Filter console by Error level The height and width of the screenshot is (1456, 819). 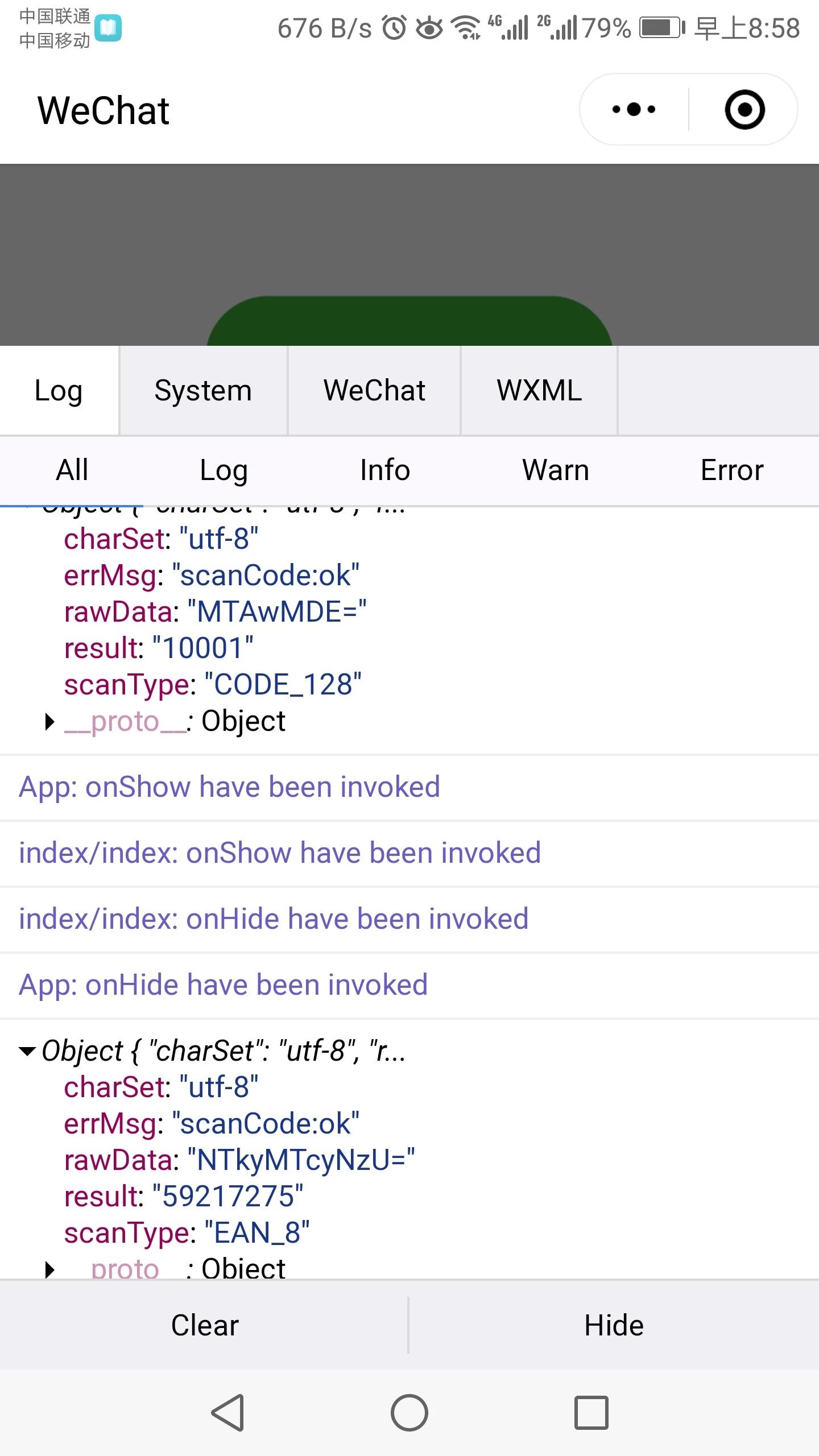click(731, 470)
